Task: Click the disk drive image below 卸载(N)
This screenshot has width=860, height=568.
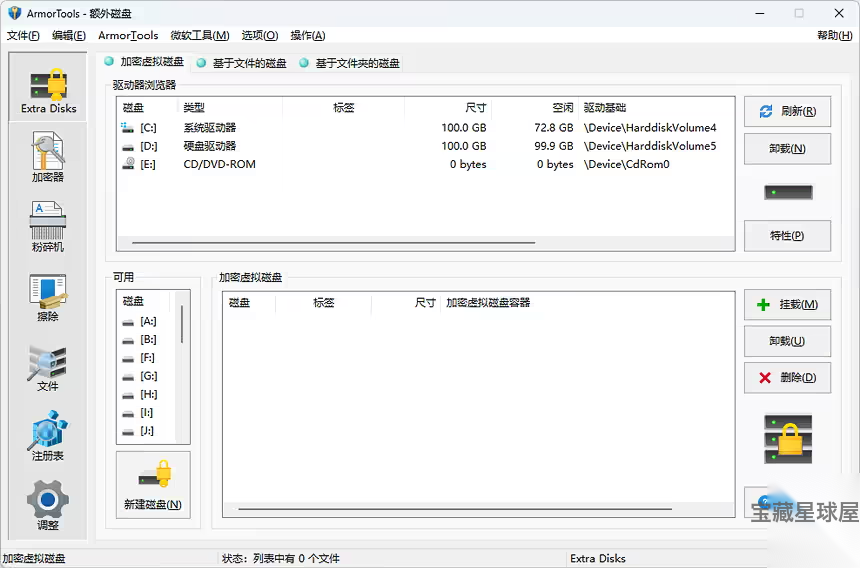Action: coord(788,192)
